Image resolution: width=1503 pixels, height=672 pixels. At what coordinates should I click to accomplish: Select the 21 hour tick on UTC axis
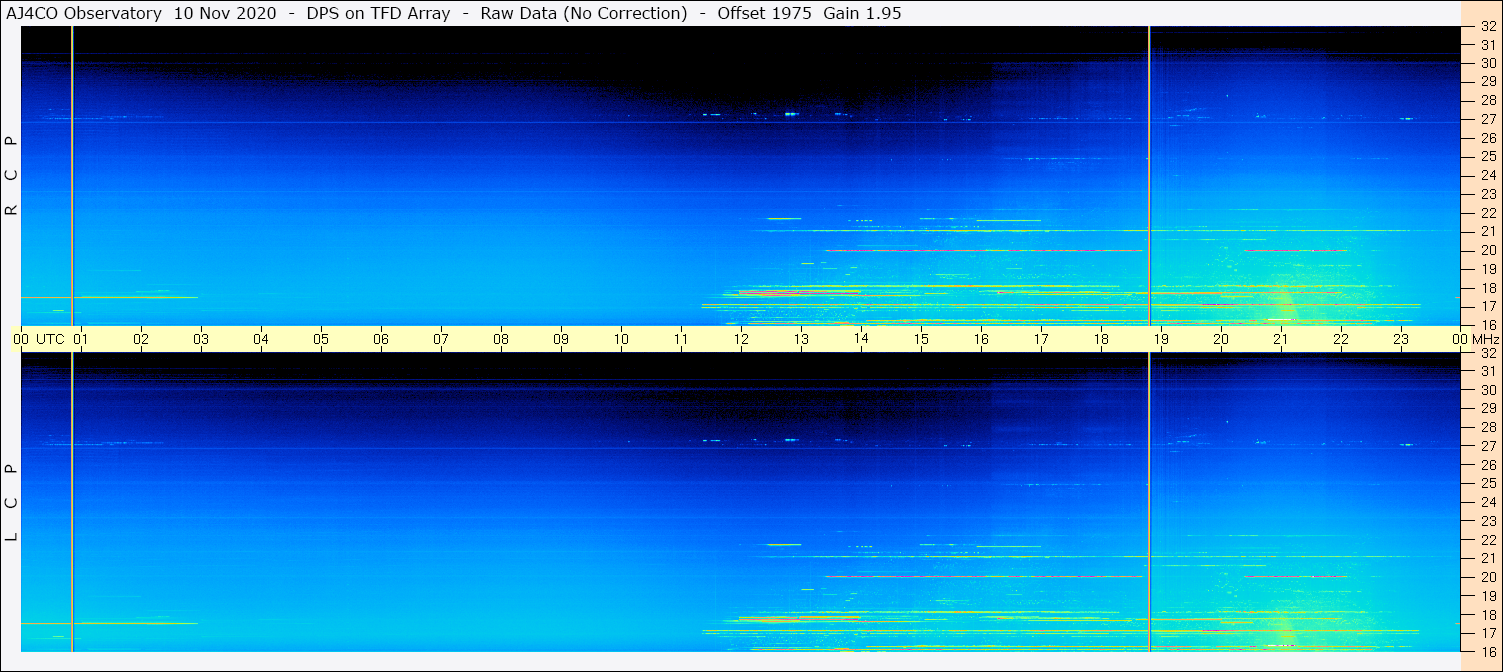1281,339
